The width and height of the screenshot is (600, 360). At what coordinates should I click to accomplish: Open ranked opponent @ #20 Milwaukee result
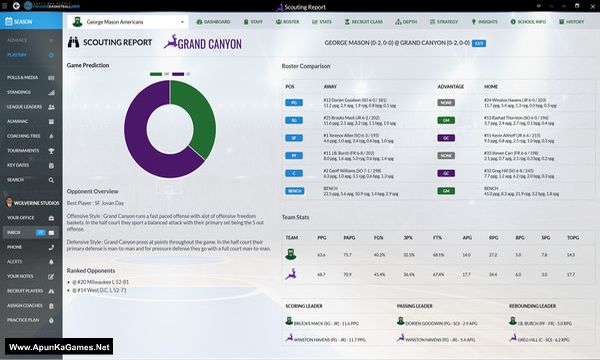tap(101, 282)
